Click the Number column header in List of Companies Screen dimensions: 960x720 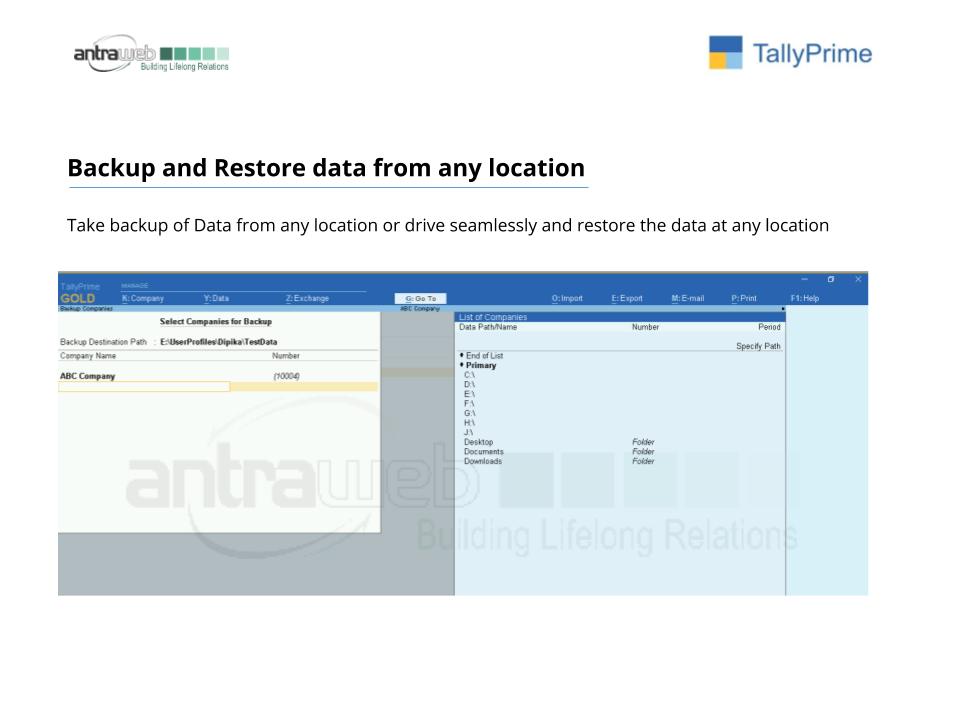pyautogui.click(x=645, y=328)
